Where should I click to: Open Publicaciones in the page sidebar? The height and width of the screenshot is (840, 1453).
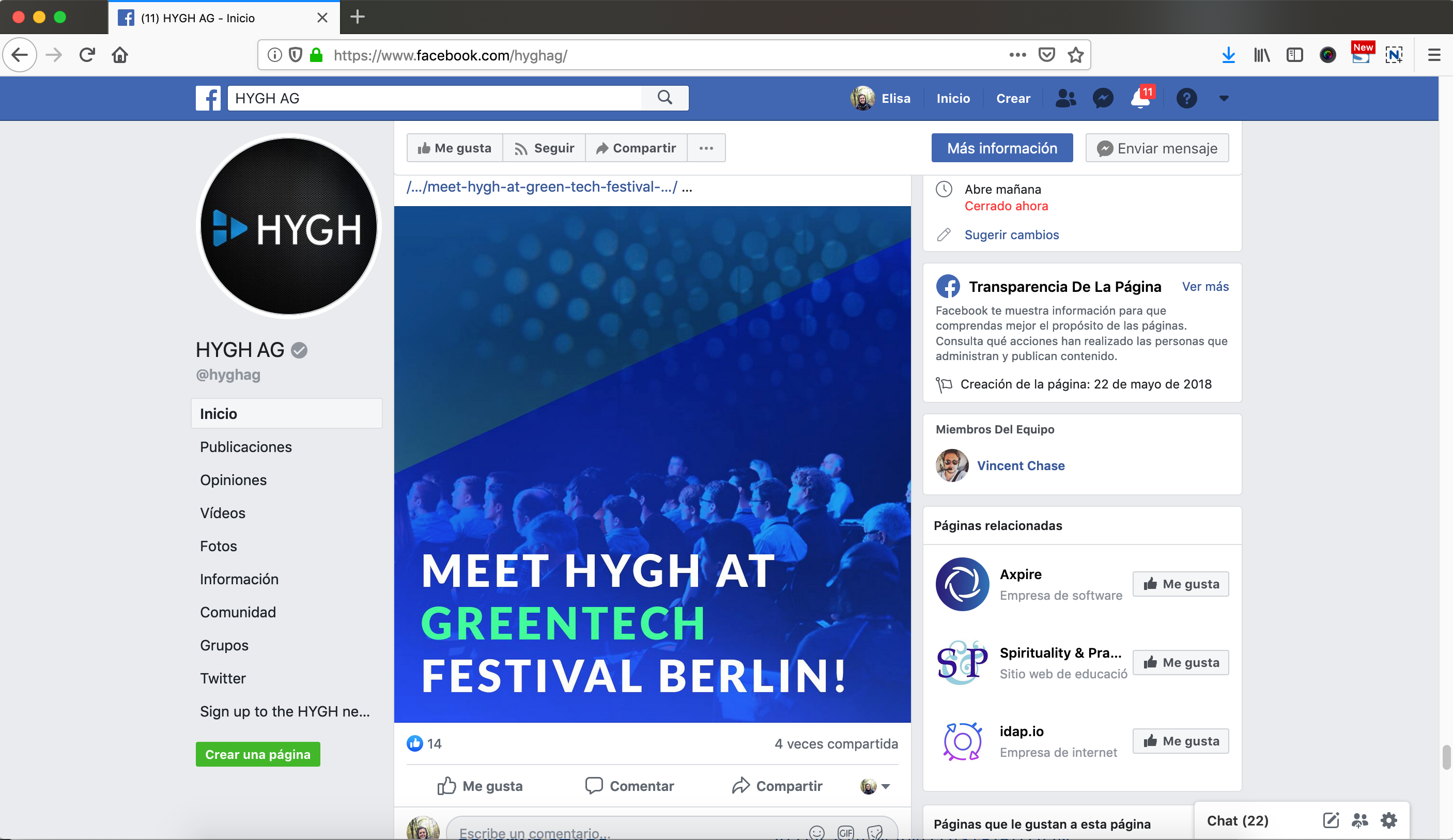[245, 447]
